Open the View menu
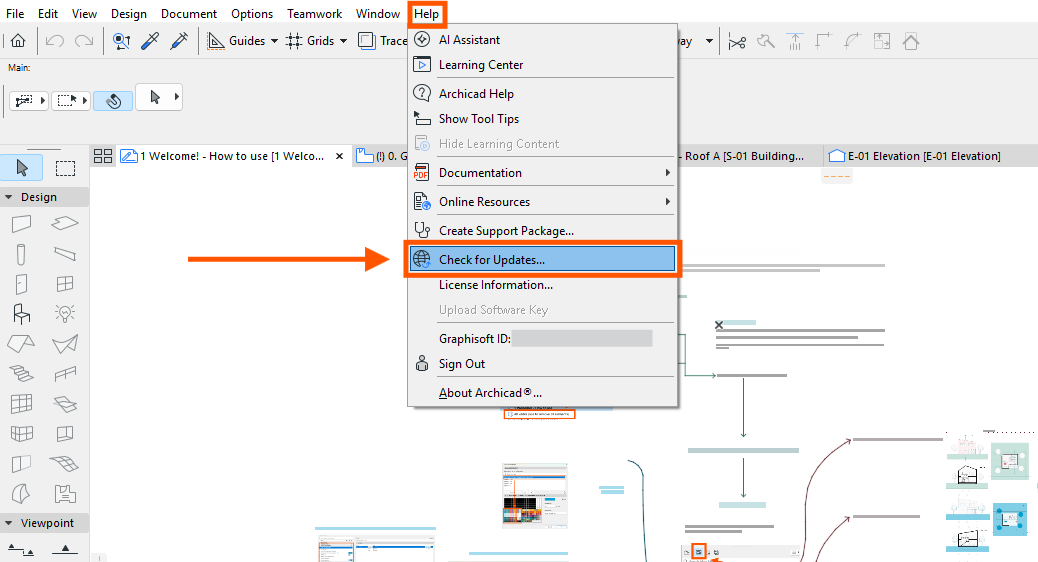Screen dimensions: 1038x562 pos(84,13)
